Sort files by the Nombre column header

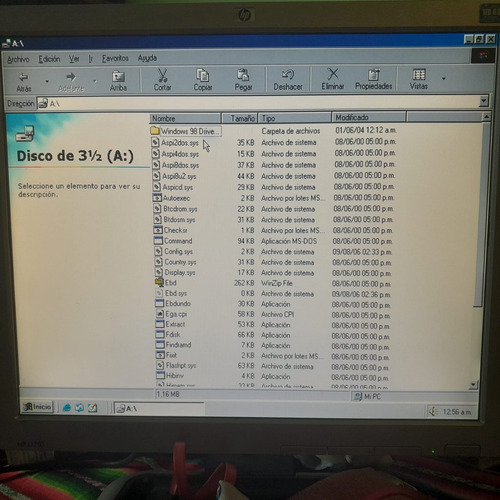point(186,118)
